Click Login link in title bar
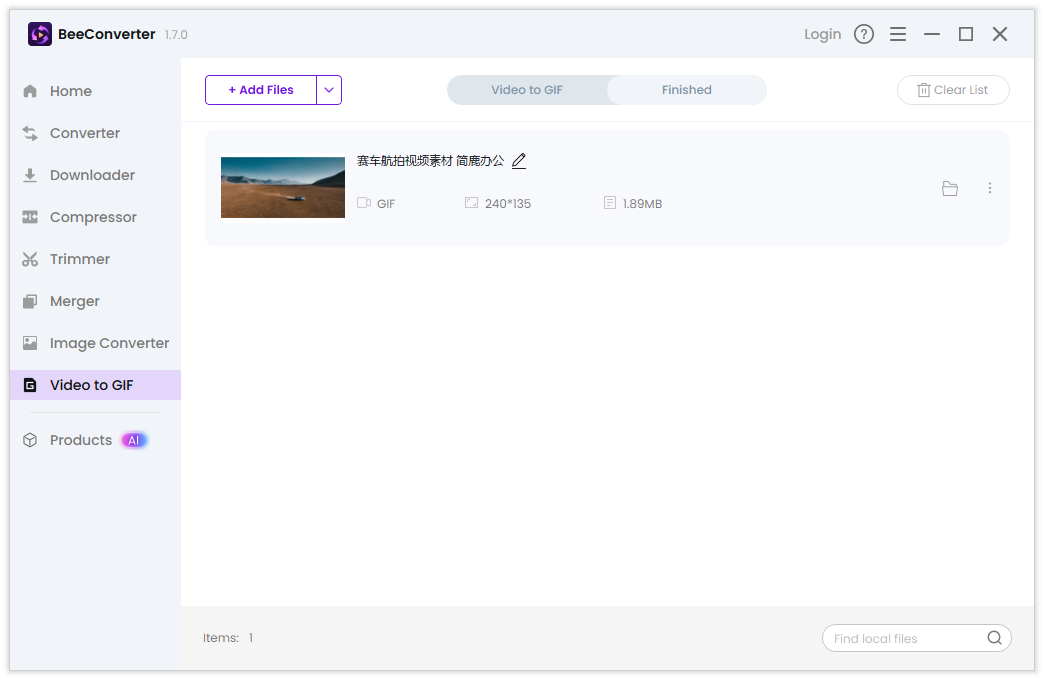1044x680 pixels. coord(822,34)
